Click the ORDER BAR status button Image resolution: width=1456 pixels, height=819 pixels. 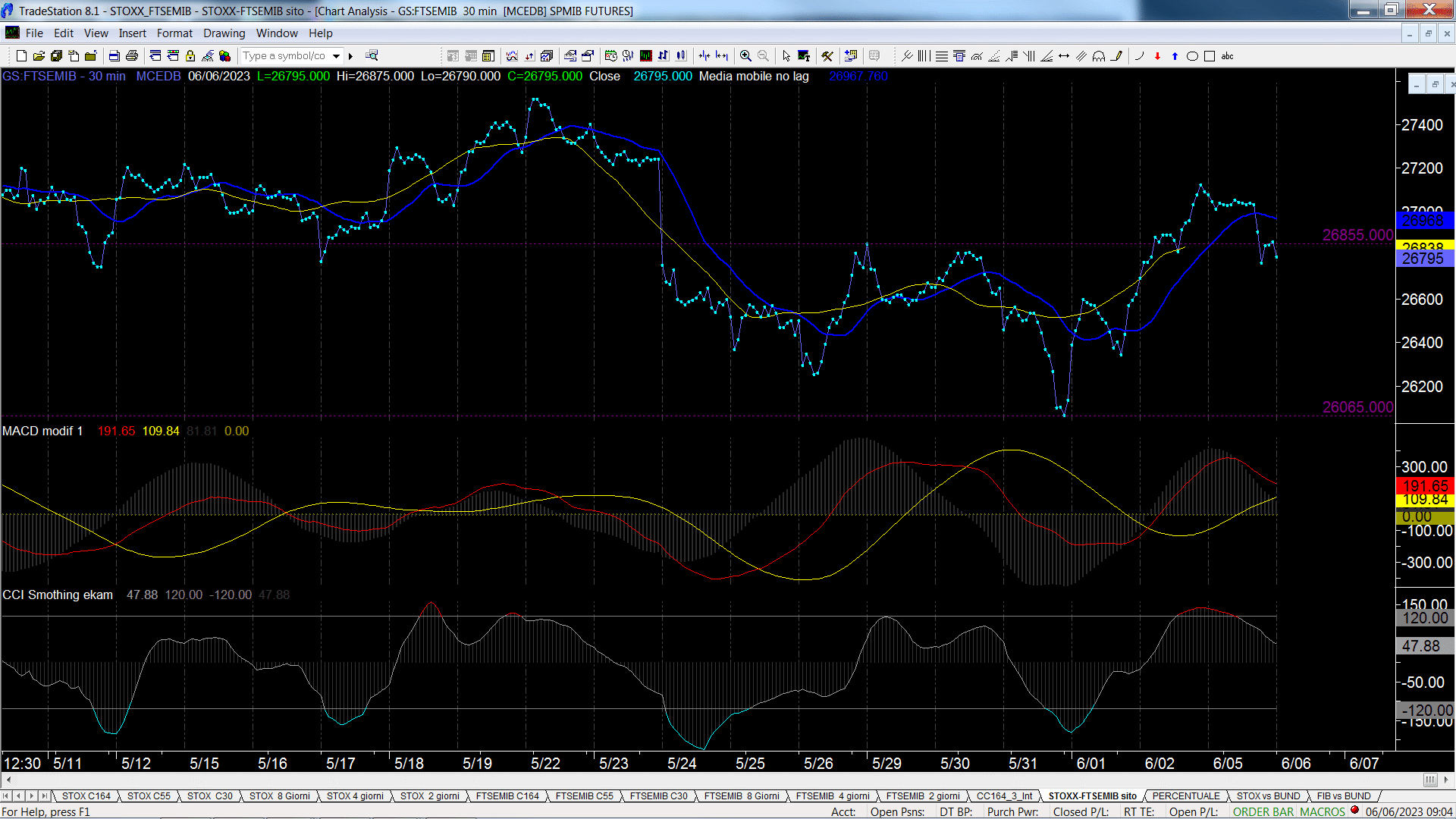tap(1263, 811)
